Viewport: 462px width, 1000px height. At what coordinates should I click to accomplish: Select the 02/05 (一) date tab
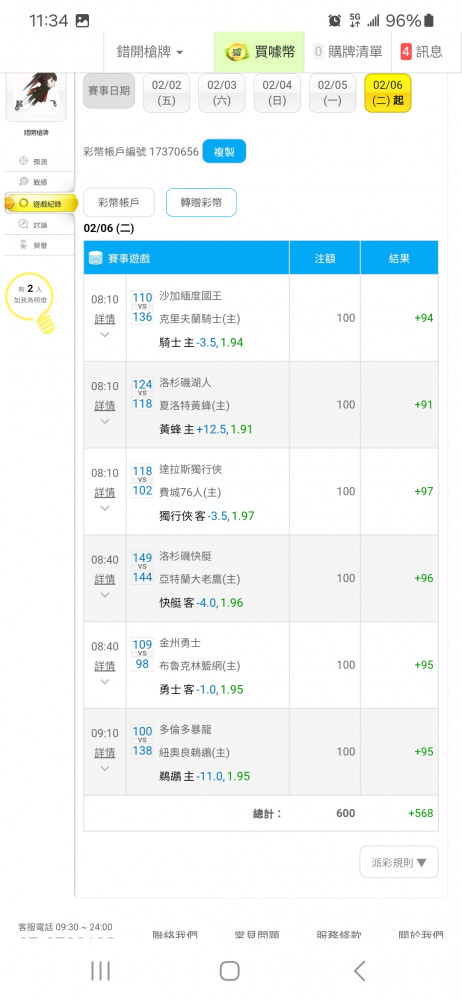pos(332,93)
